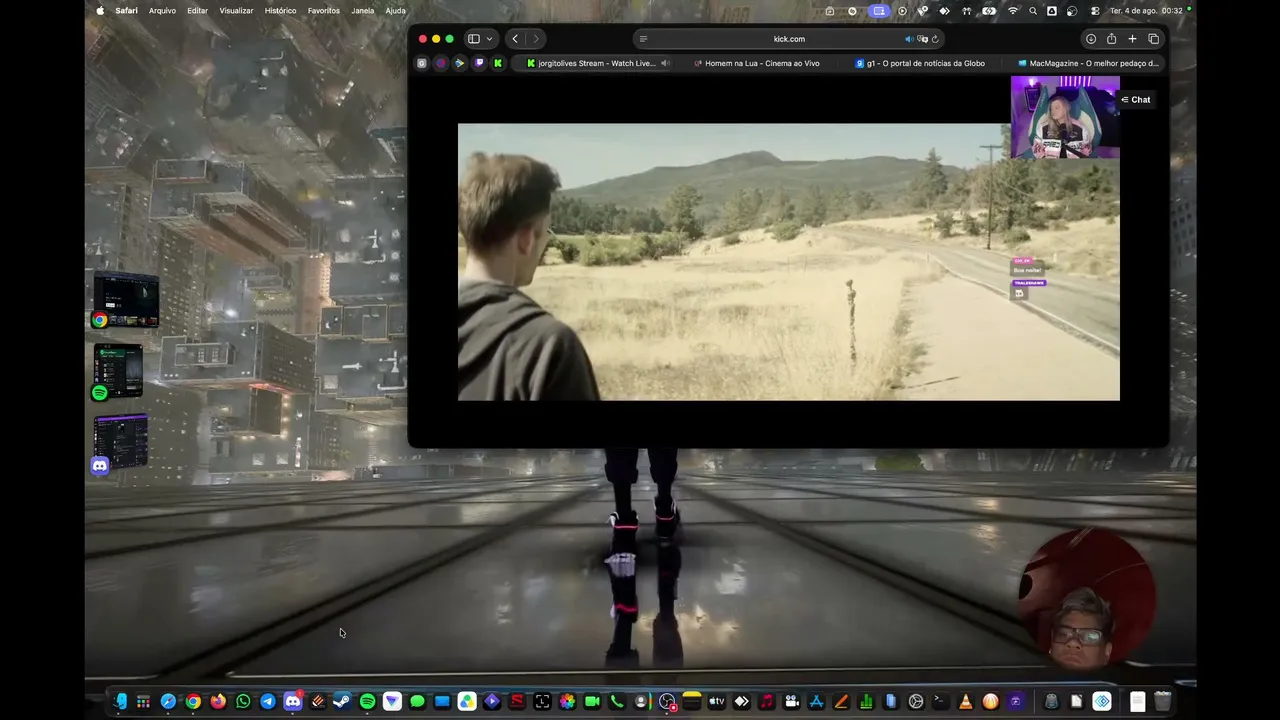The width and height of the screenshot is (1280, 720).
Task: Open Music from the Dock
Action: (x=766, y=702)
